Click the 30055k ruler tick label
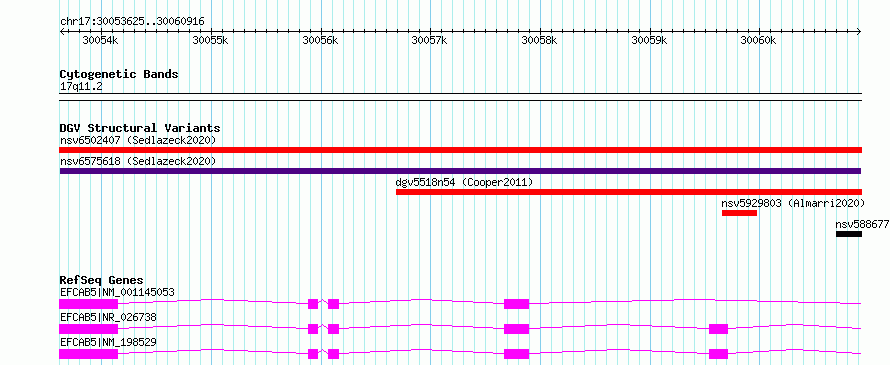This screenshot has width=890, height=365. click(211, 40)
